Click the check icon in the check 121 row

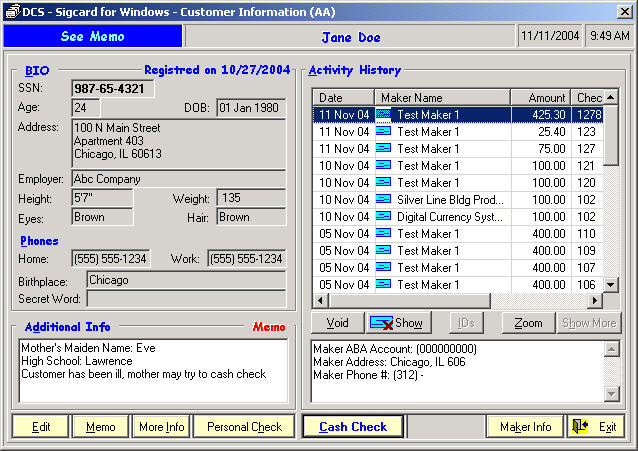click(383, 165)
